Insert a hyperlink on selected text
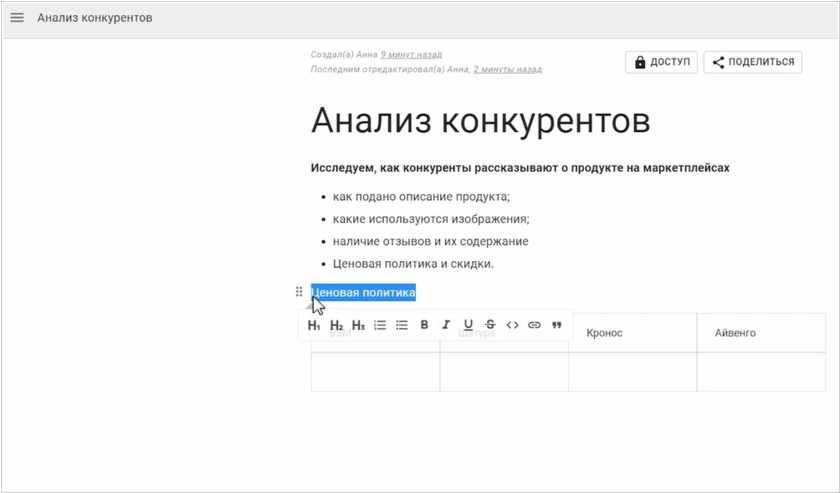840x493 pixels. (534, 325)
